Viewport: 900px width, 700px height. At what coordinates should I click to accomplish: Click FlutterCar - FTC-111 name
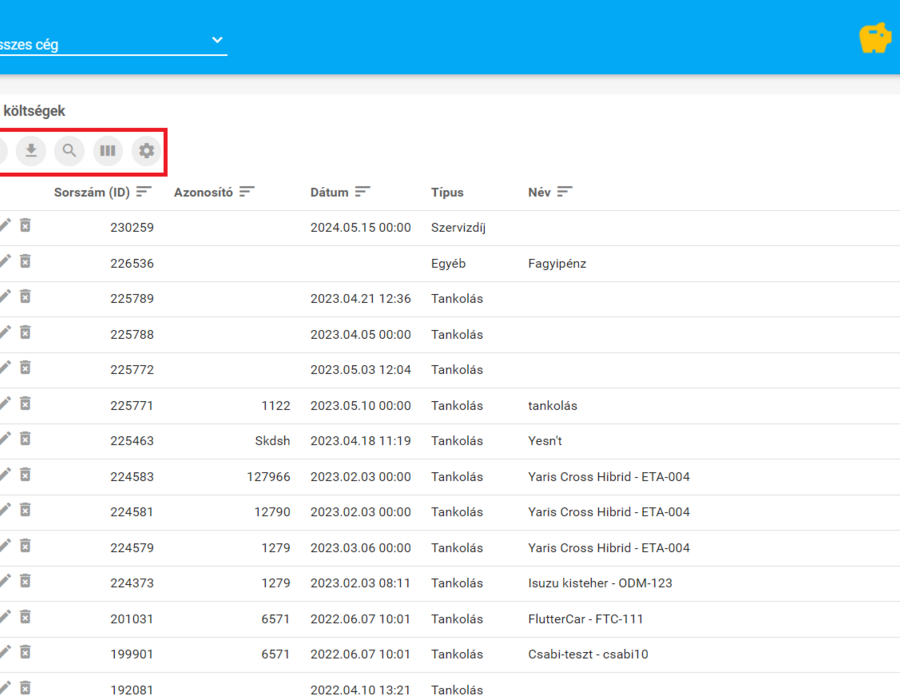point(585,619)
